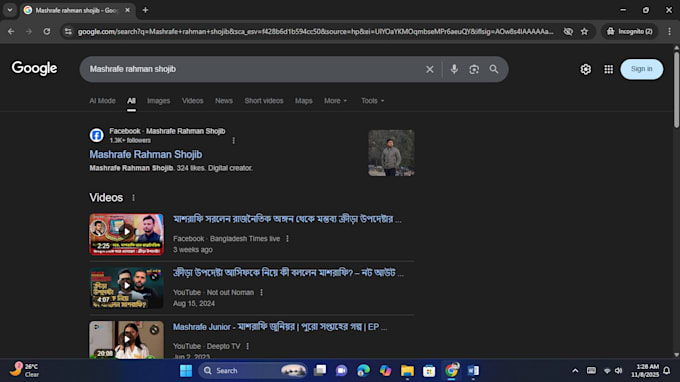This screenshot has height=382, width=680.
Task: Open the Bangladesh Times live video title link
Action: click(x=287, y=219)
